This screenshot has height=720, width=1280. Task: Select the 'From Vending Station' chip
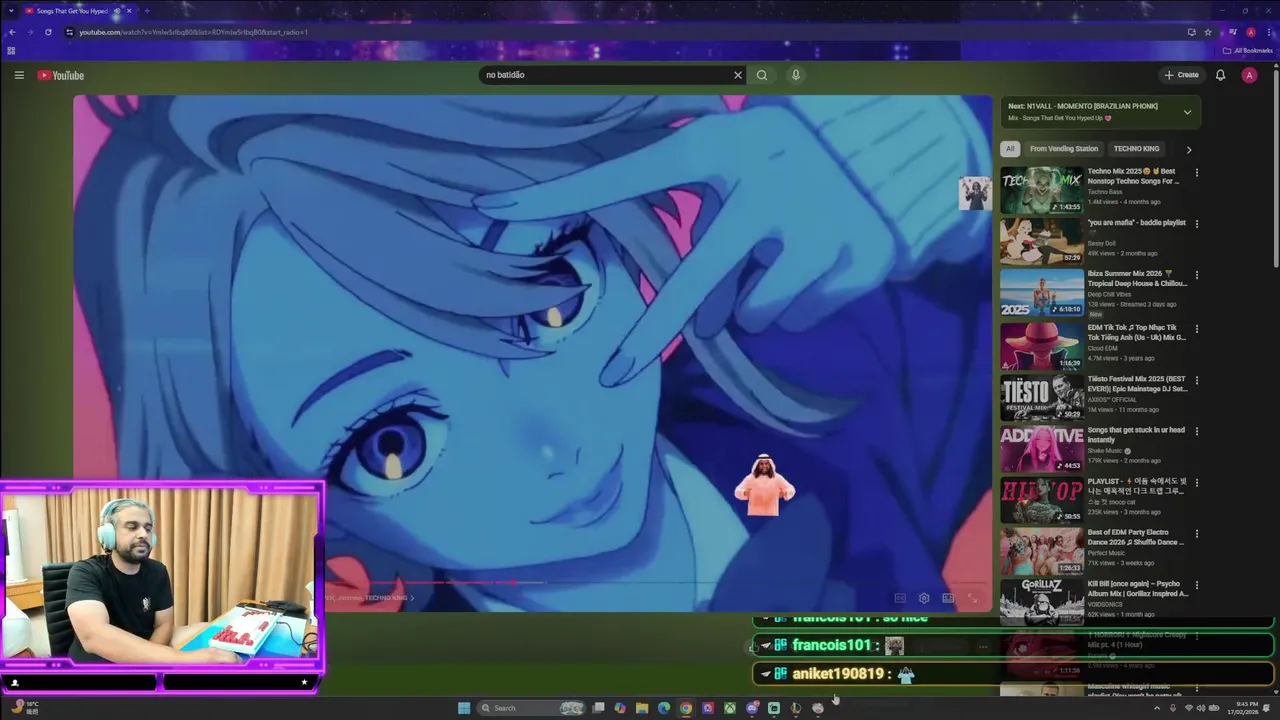point(1064,149)
